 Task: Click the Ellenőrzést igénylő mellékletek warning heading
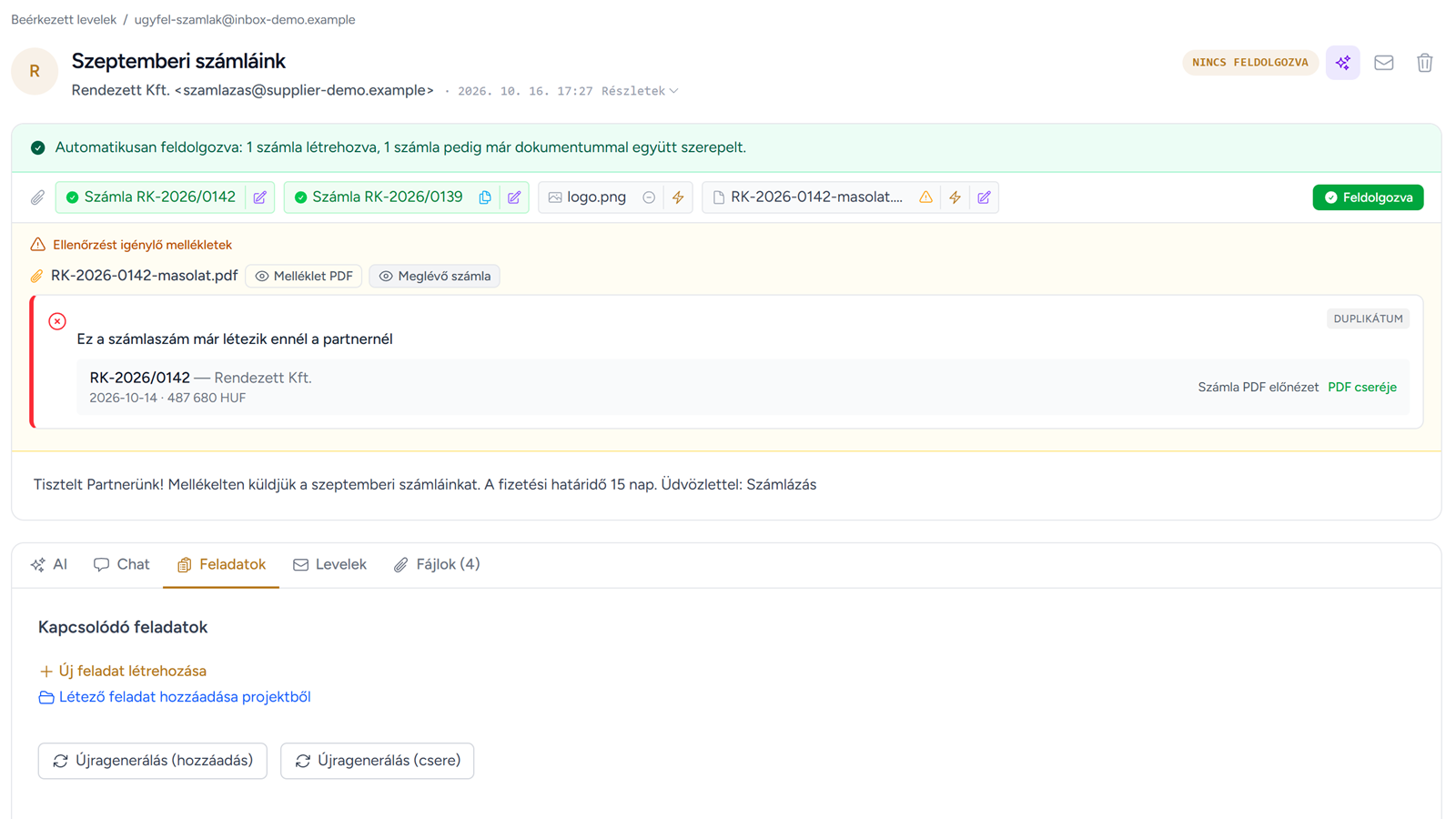tap(143, 245)
